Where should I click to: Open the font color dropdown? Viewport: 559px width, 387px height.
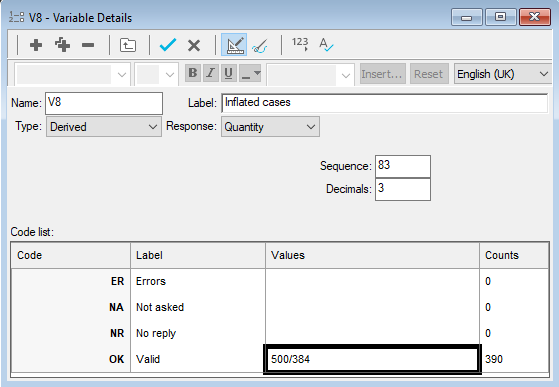tap(250, 73)
